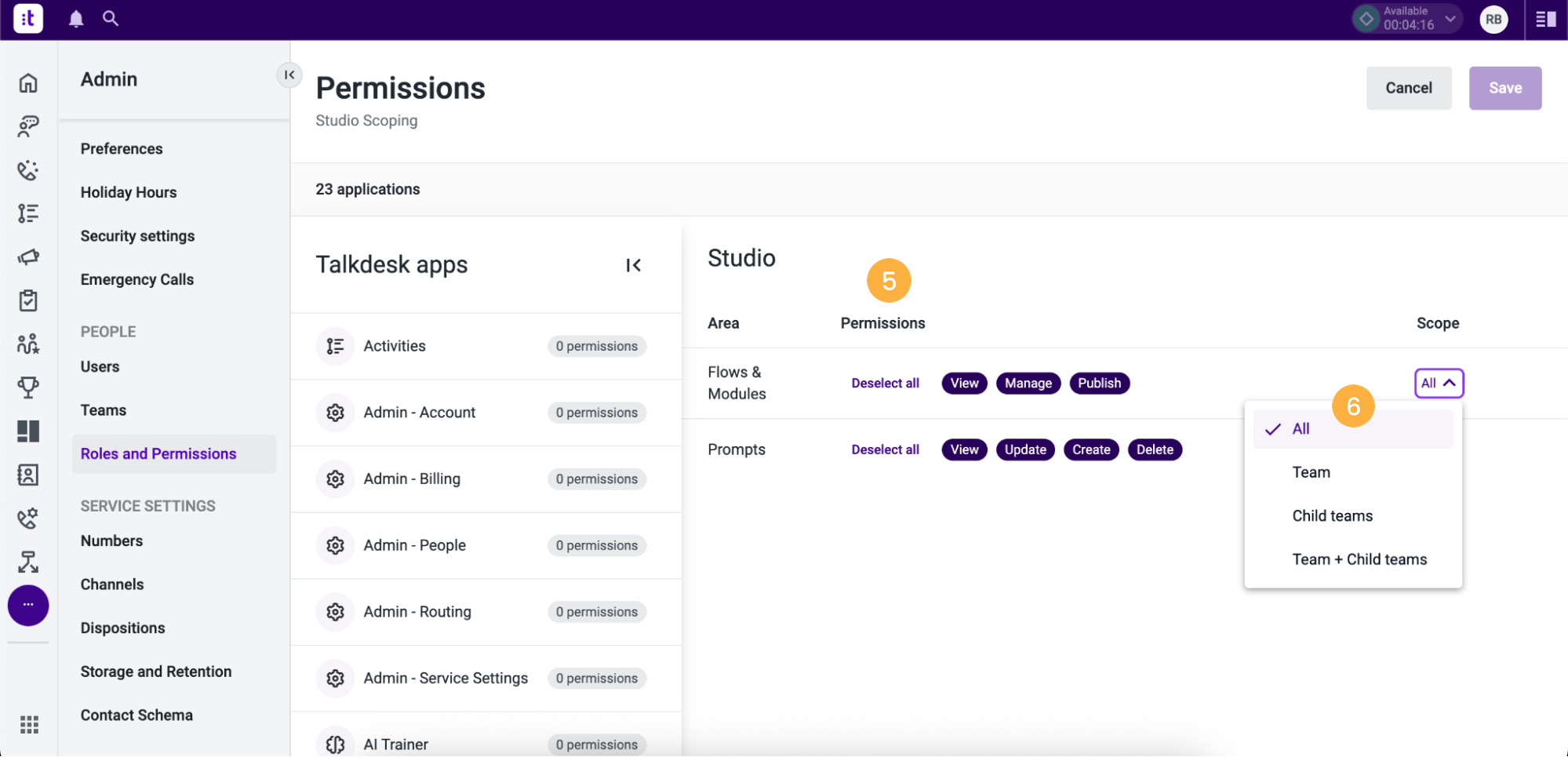Image resolution: width=1568 pixels, height=757 pixels.
Task: Open Storage and Retention setting
Action: (156, 671)
